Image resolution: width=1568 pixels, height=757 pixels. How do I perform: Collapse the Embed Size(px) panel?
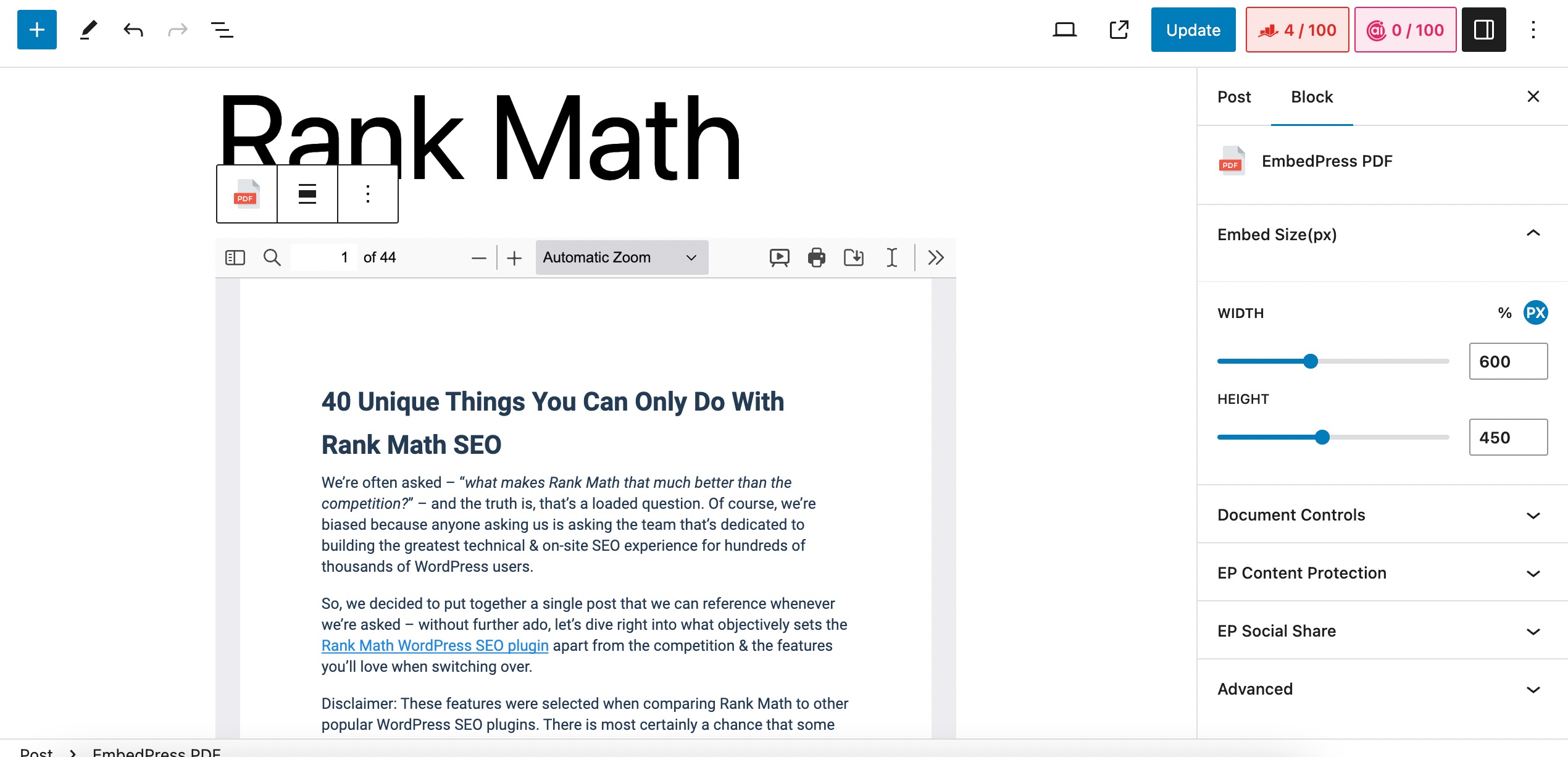coord(1382,235)
